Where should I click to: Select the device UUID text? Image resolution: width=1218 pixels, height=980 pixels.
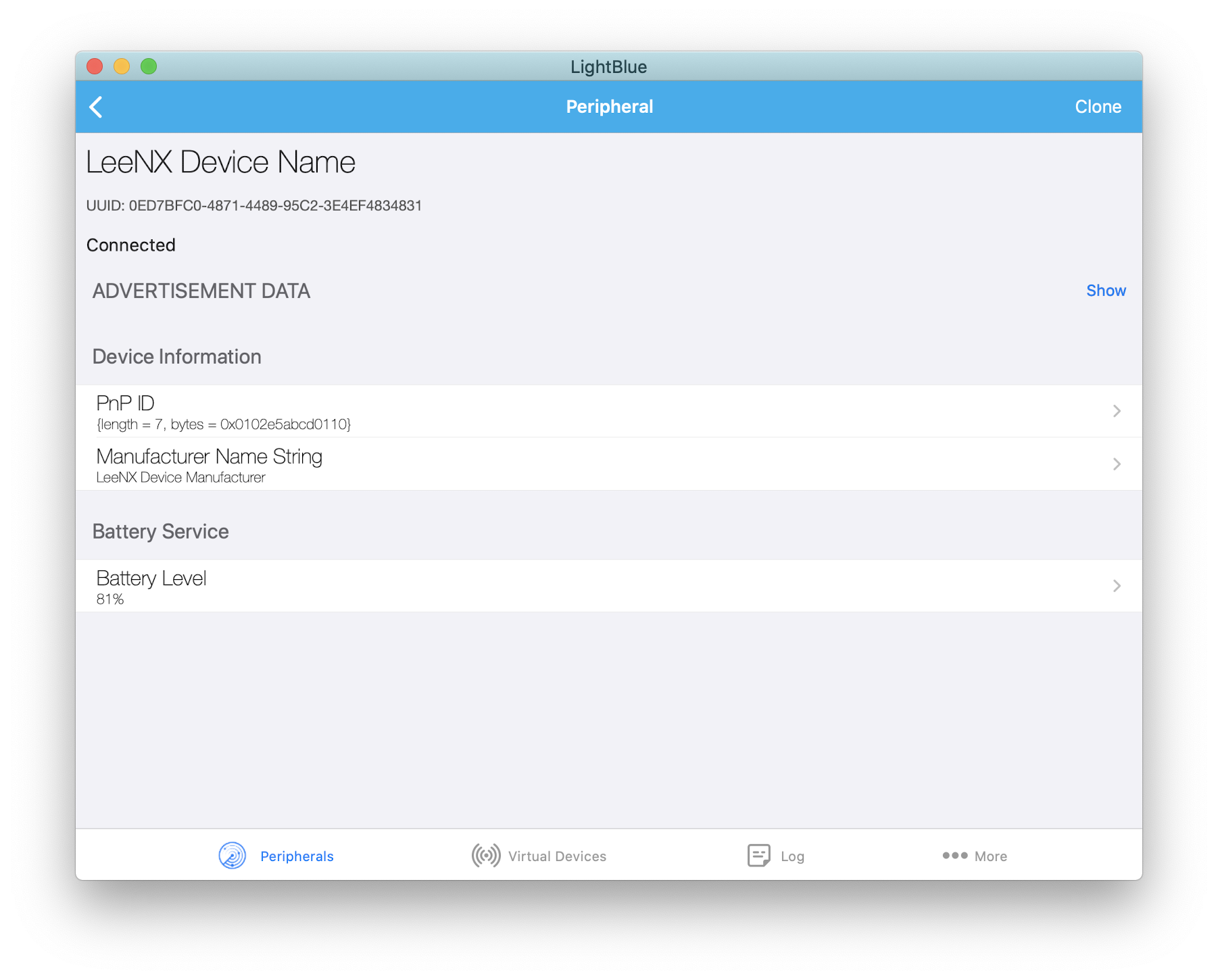pyautogui.click(x=254, y=205)
